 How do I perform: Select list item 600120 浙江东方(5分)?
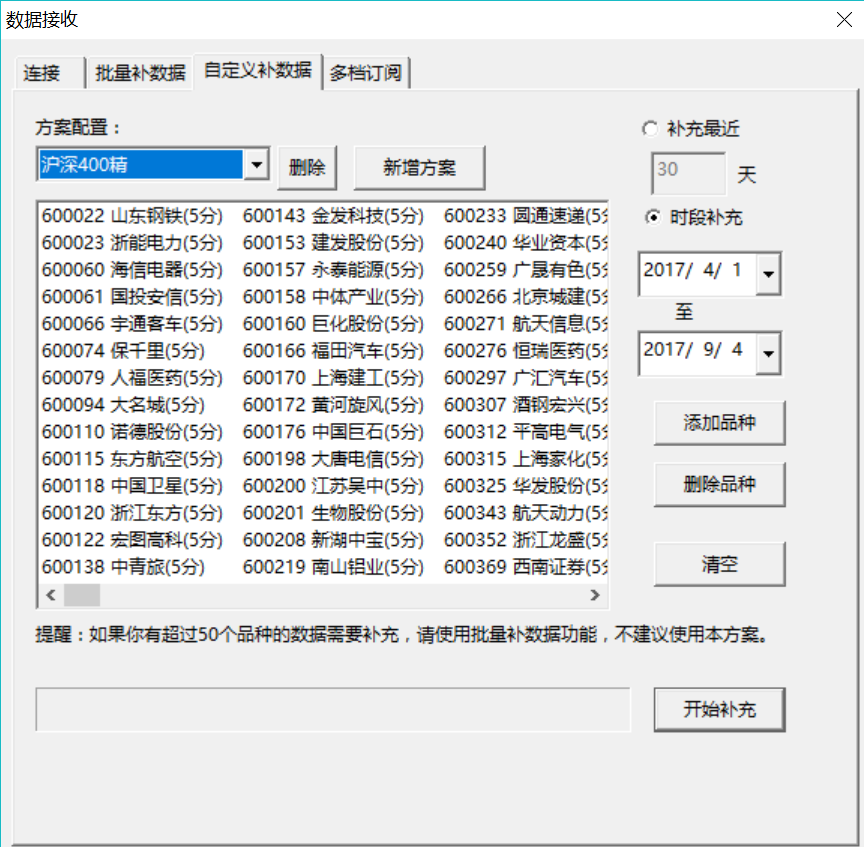pyautogui.click(x=132, y=512)
